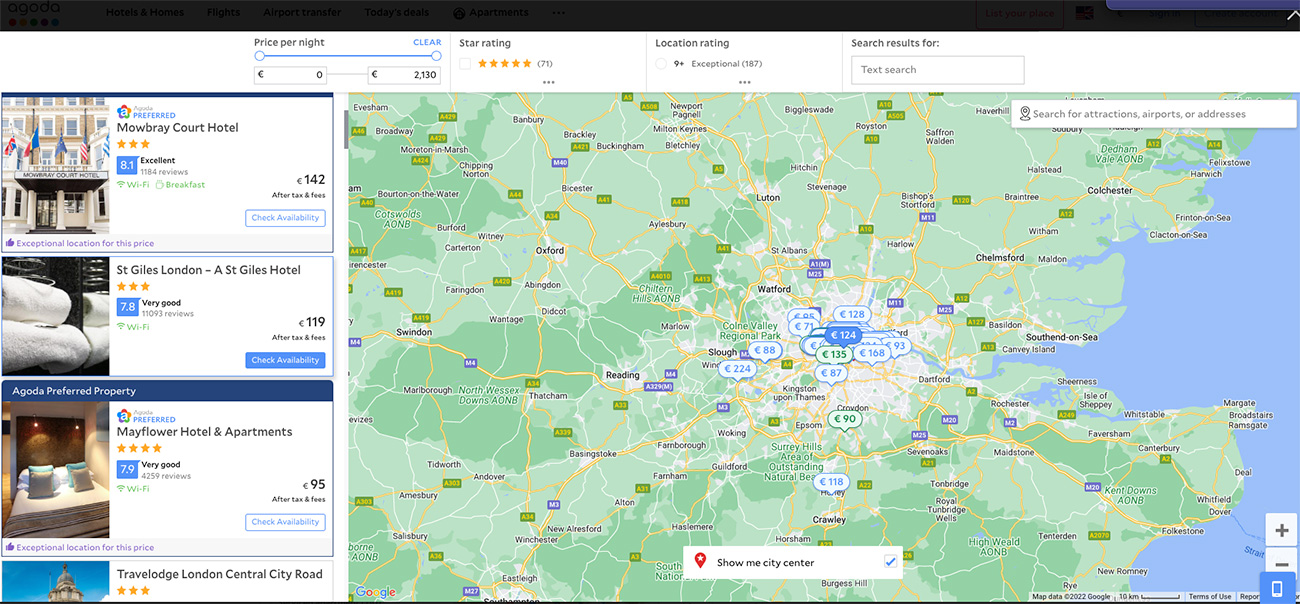The image size is (1300, 604).
Task: Select the €168 map price marker
Action: pos(871,353)
